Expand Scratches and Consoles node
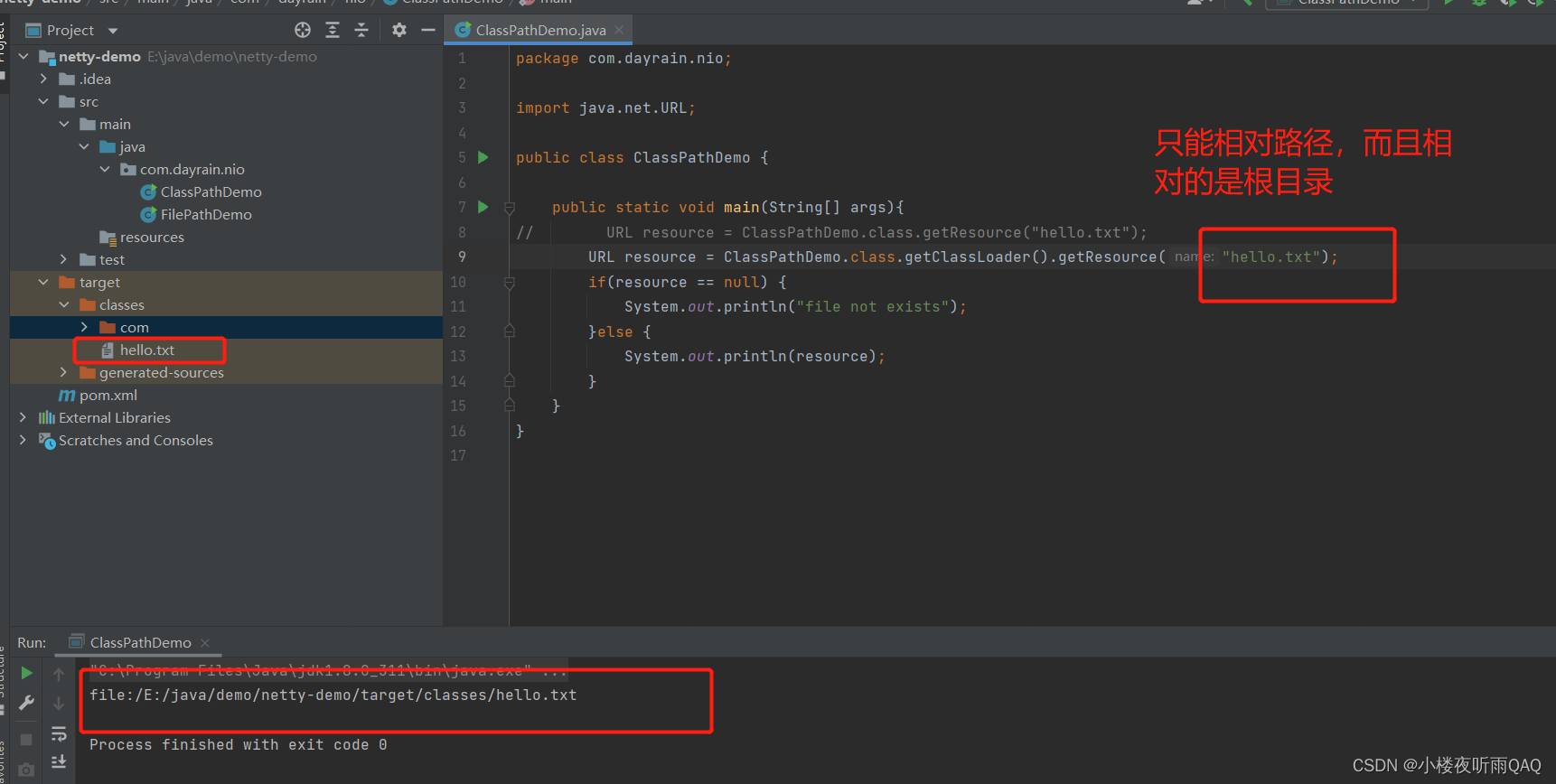This screenshot has width=1556, height=784. tap(23, 440)
